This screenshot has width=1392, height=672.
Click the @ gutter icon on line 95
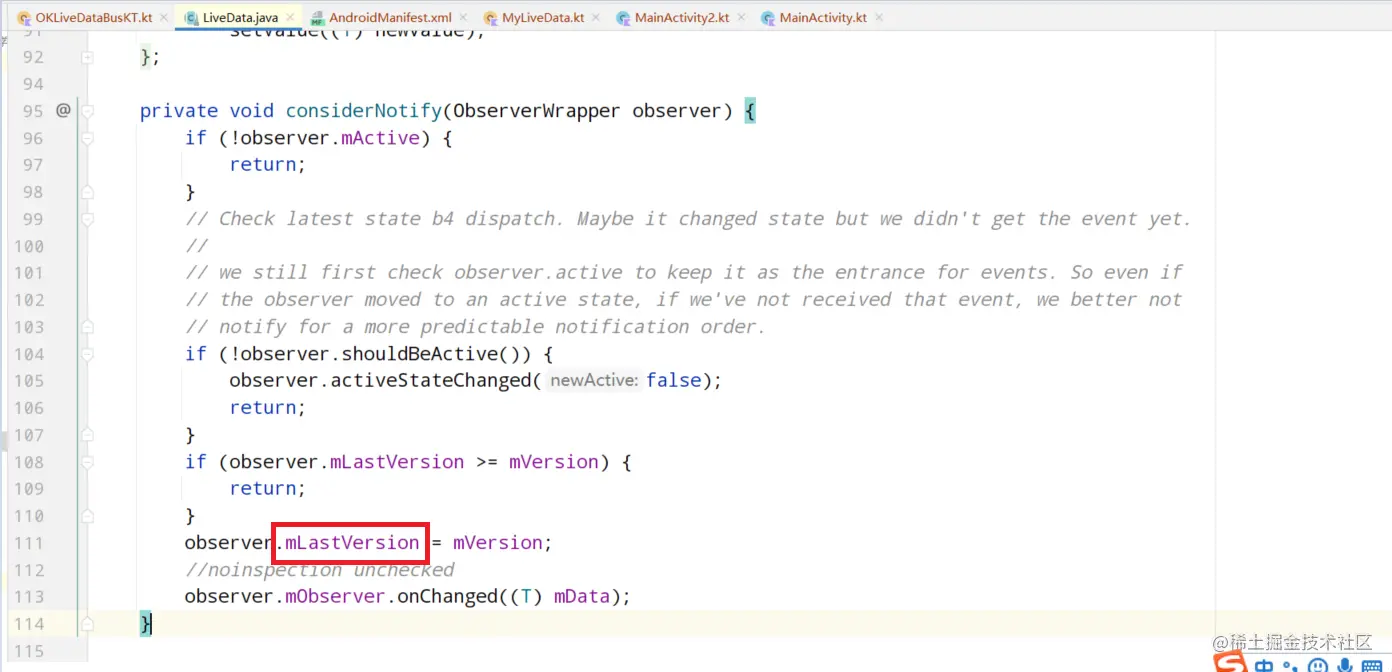click(63, 110)
